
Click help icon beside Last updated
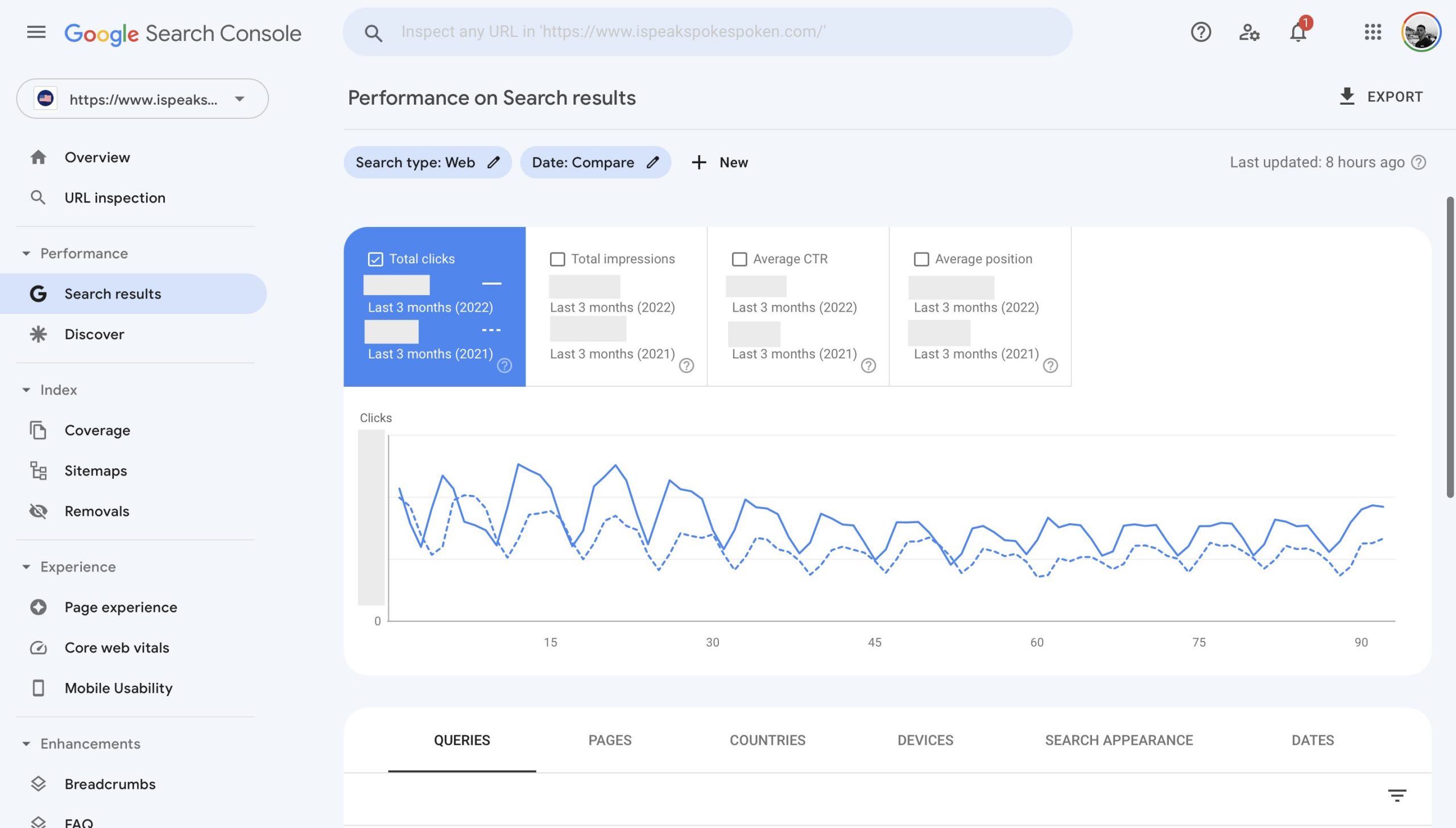[x=1419, y=163]
